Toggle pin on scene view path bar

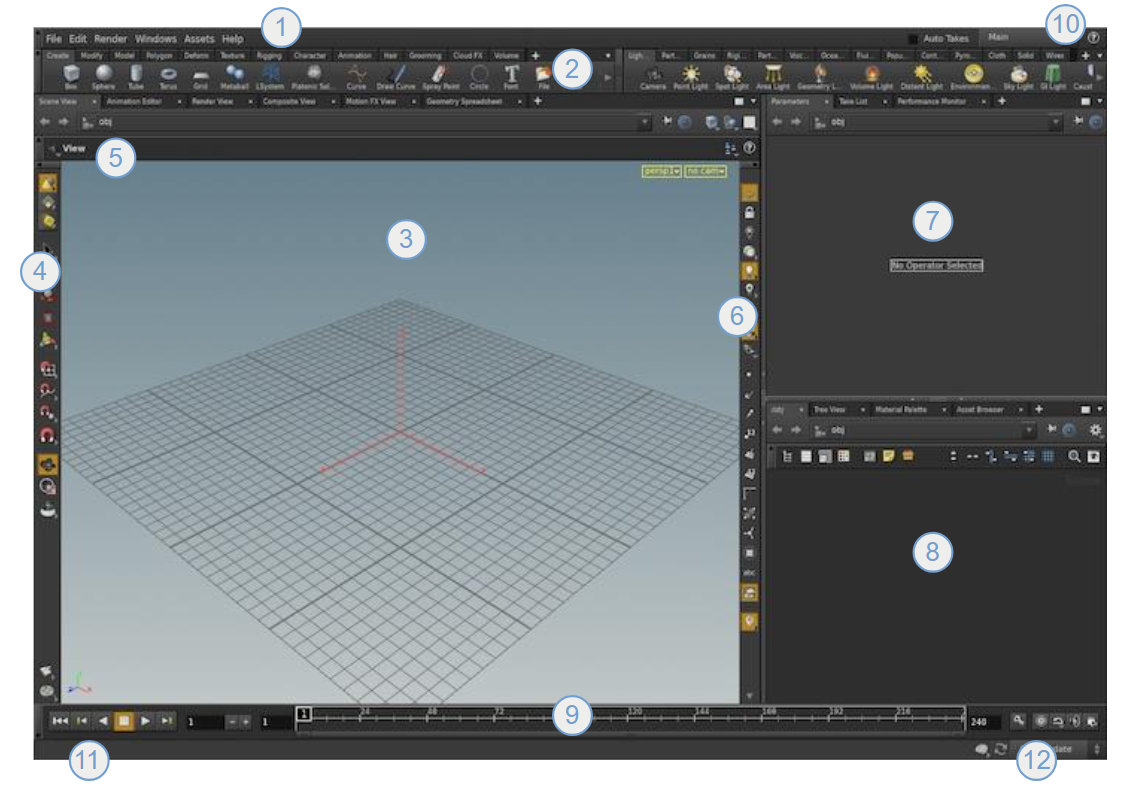(x=667, y=122)
